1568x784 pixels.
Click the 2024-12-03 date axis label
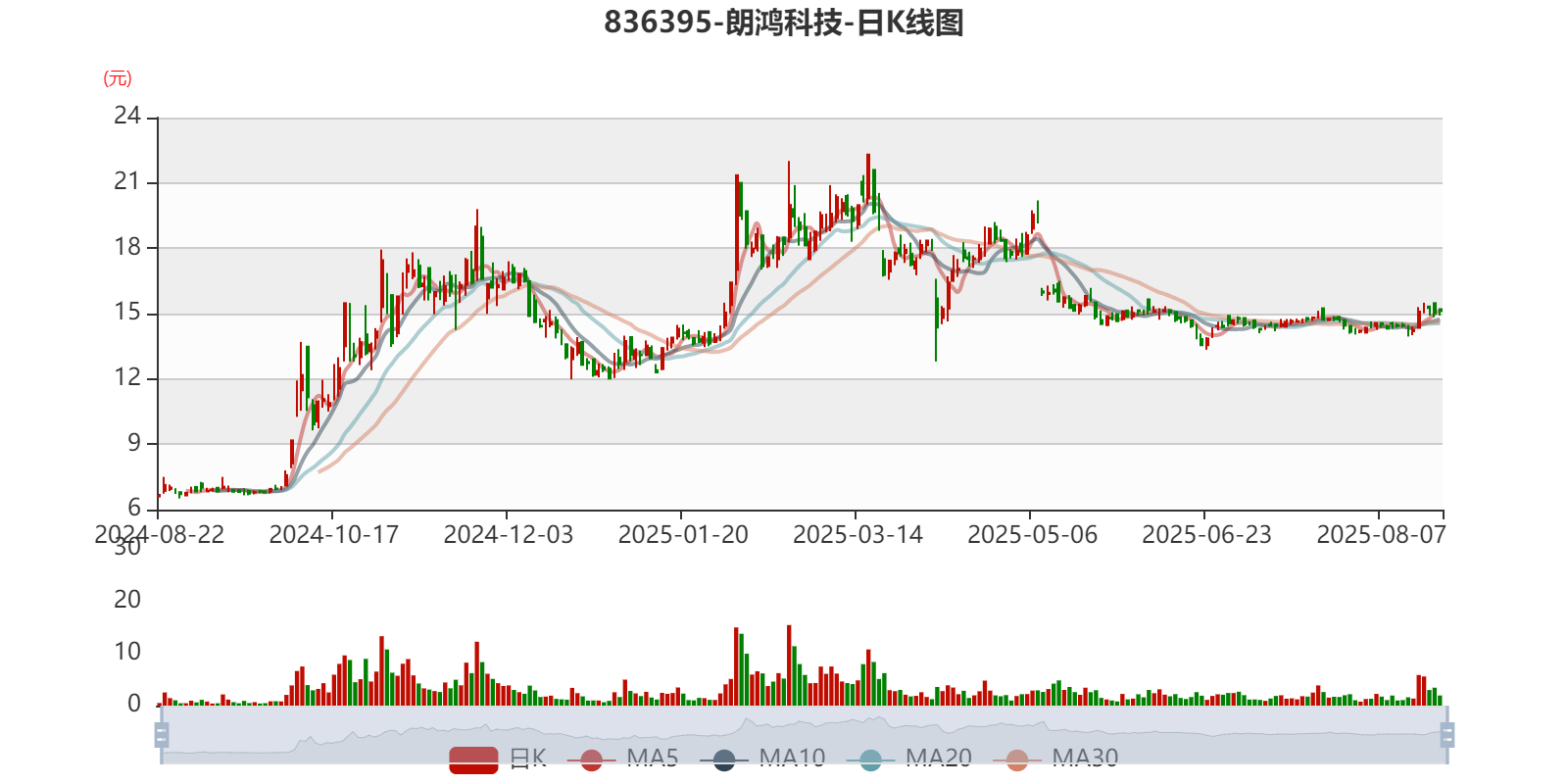[x=508, y=535]
